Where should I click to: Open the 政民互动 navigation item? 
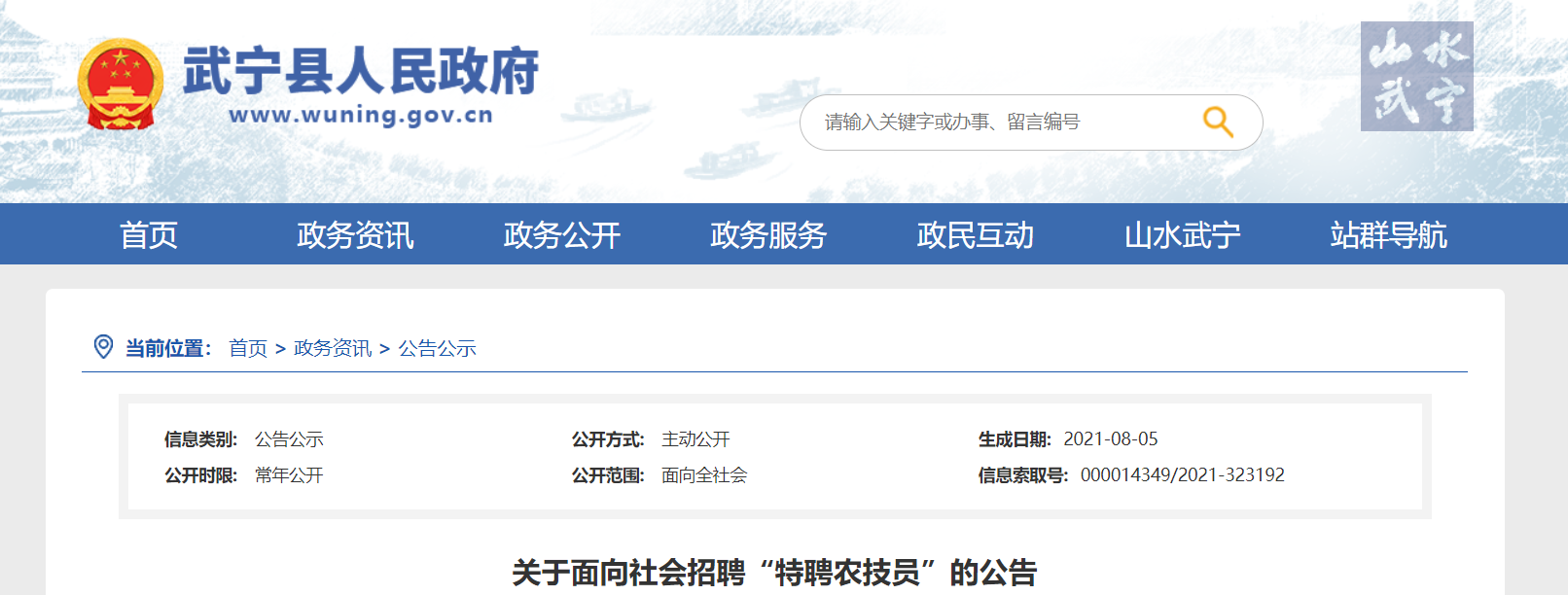(975, 234)
